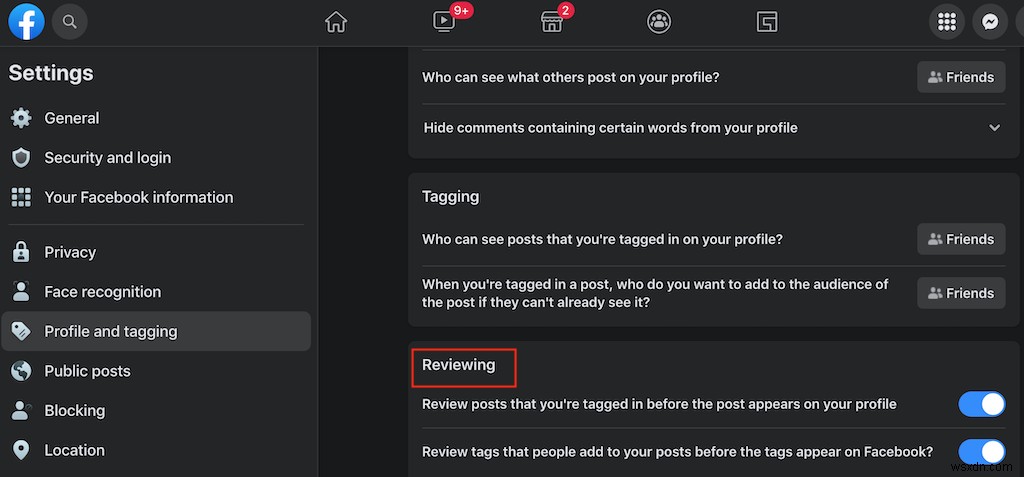Open Blocking settings section
This screenshot has width=1024, height=477.
(156, 410)
